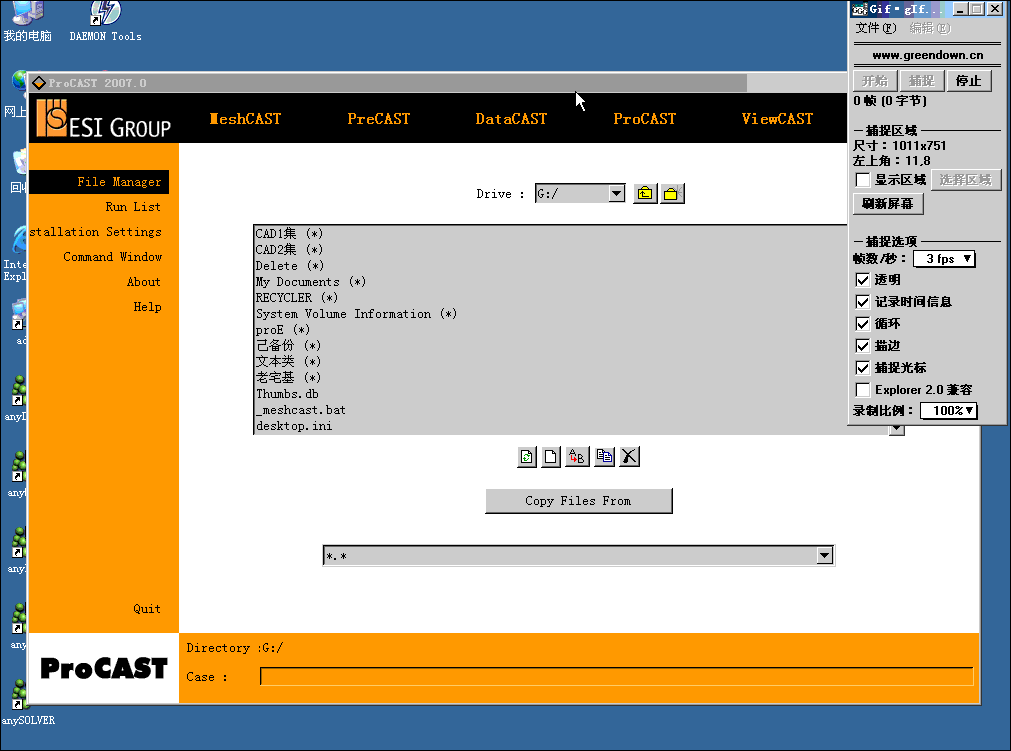The image size is (1011, 751).
Task: Open the PreCAST module
Action: click(x=378, y=119)
